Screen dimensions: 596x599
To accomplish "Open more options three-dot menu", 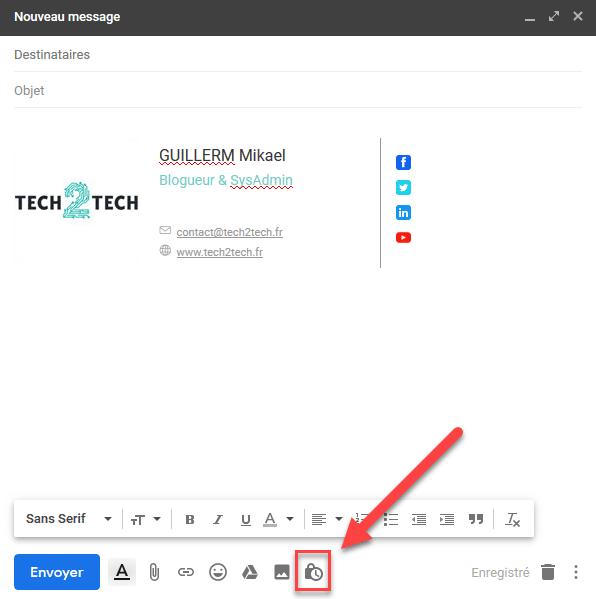I will pyautogui.click(x=576, y=572).
